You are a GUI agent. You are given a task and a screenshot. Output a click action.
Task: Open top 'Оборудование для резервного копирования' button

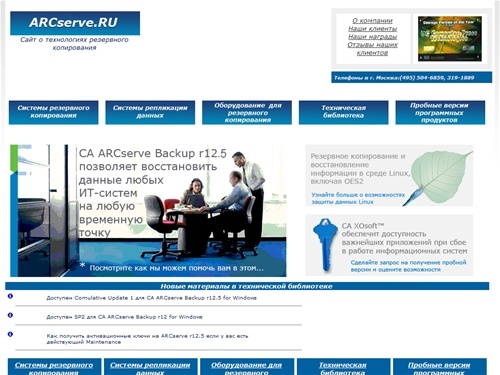click(247, 112)
